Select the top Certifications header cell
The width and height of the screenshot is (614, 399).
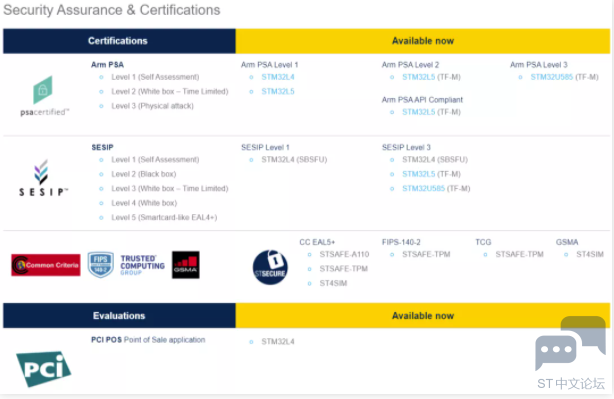tap(119, 41)
